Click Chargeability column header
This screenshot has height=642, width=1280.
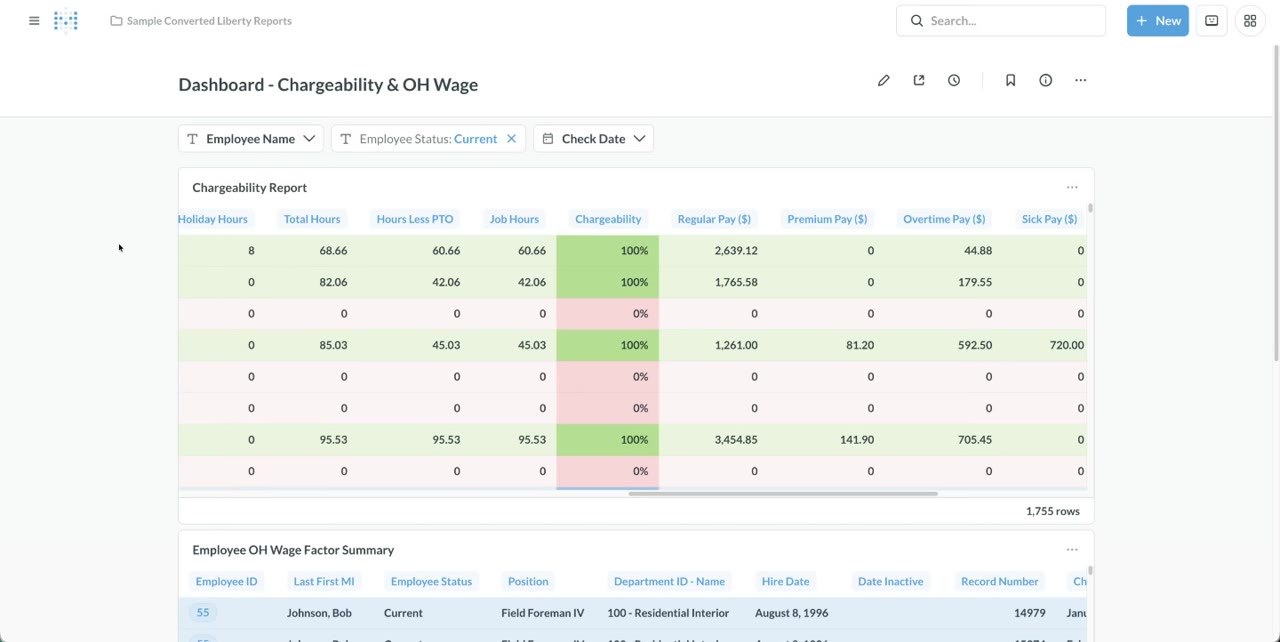pos(608,219)
